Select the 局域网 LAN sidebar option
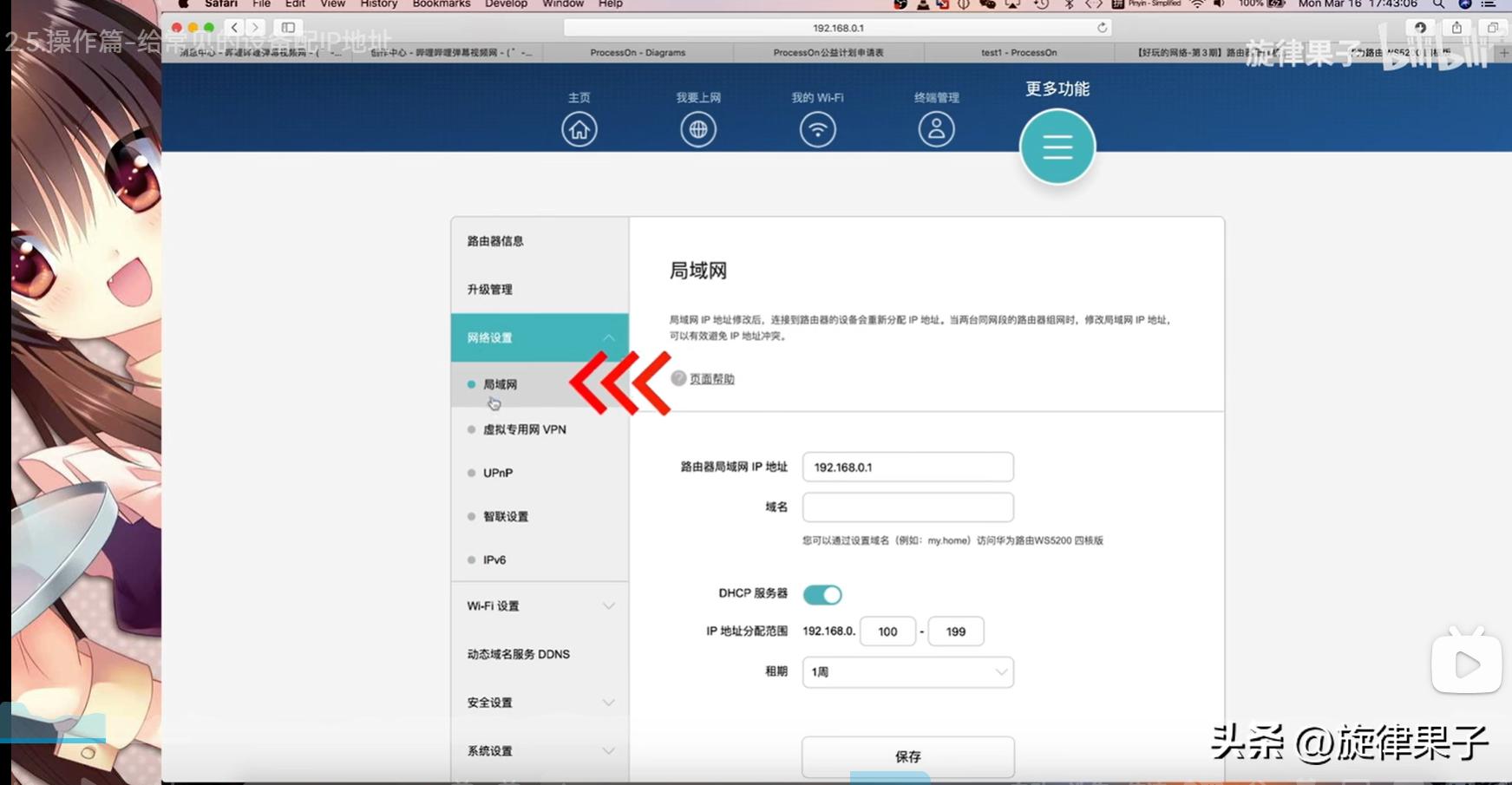 500,384
